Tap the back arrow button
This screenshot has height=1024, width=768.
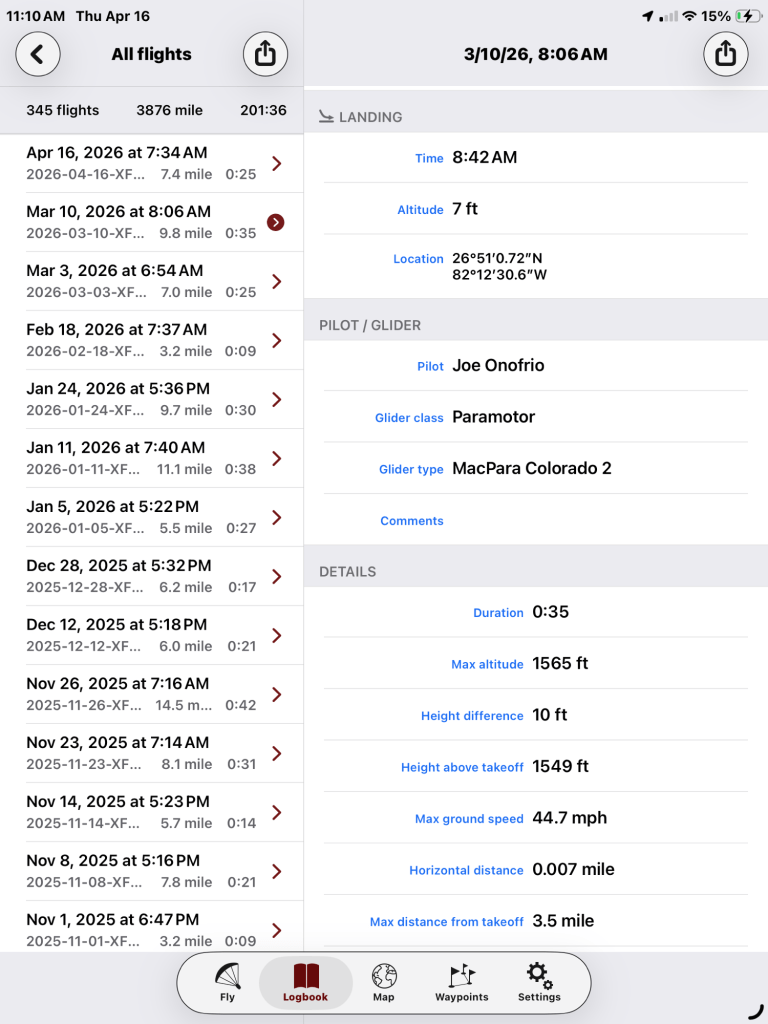(x=38, y=54)
